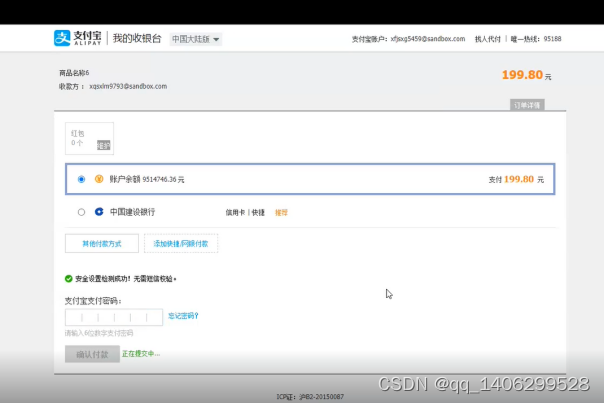The width and height of the screenshot is (605, 404).
Task: Click the 唯一热线: 95188 hotline text
Action: [x=536, y=39]
